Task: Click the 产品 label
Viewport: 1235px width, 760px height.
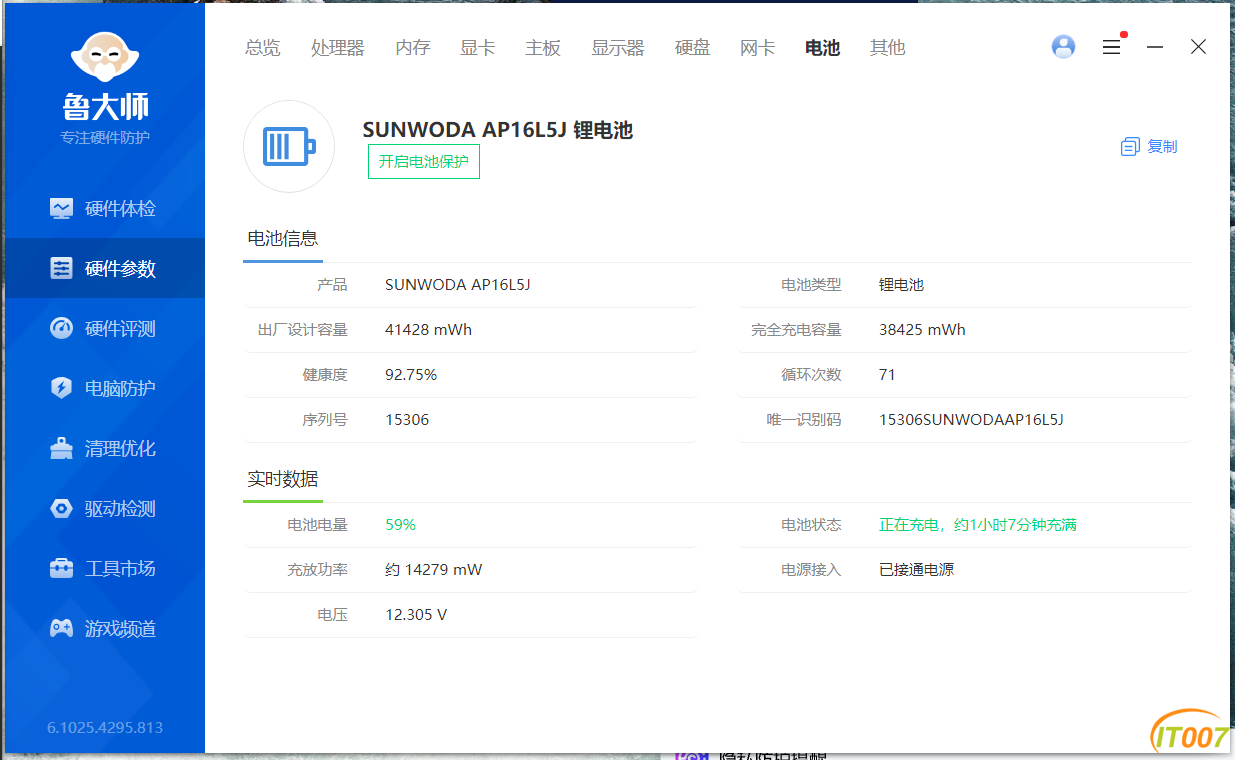Action: [x=333, y=285]
